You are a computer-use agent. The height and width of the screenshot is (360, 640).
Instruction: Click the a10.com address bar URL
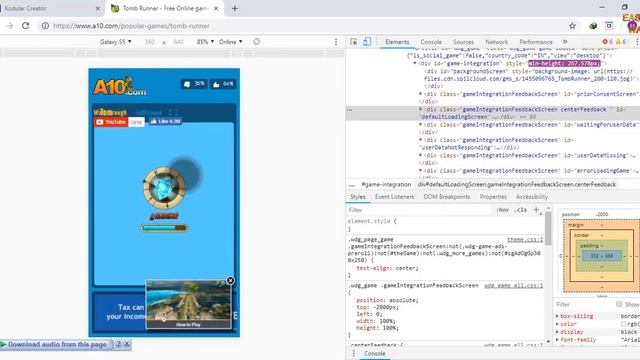pyautogui.click(x=131, y=26)
